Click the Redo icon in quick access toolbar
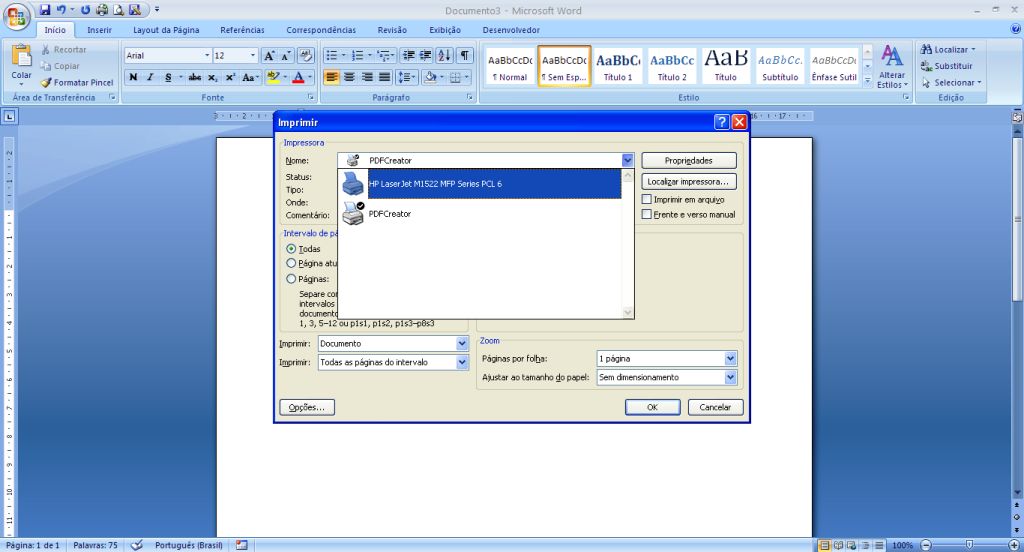Image resolution: width=1024 pixels, height=552 pixels. (86, 10)
